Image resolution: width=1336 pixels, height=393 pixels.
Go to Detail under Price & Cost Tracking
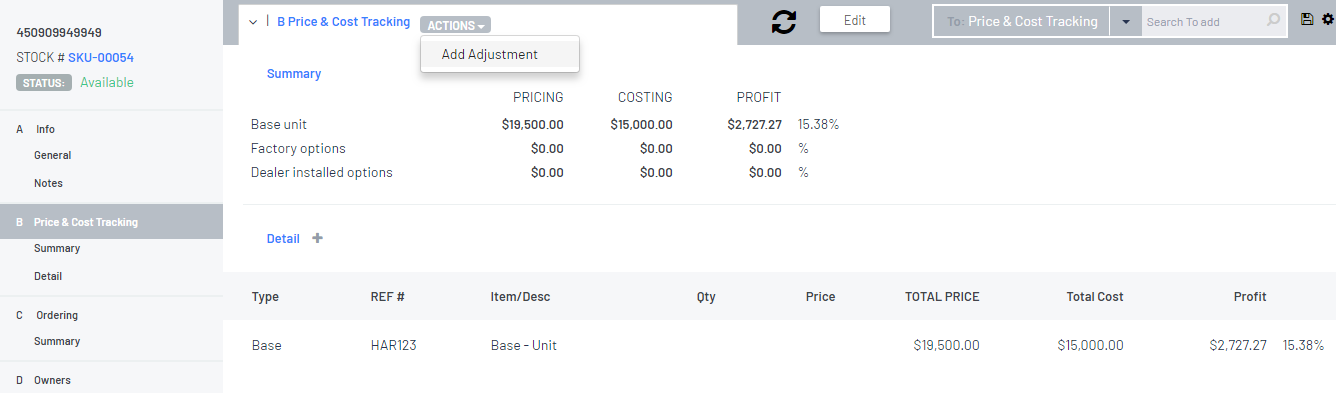pyautogui.click(x=47, y=276)
